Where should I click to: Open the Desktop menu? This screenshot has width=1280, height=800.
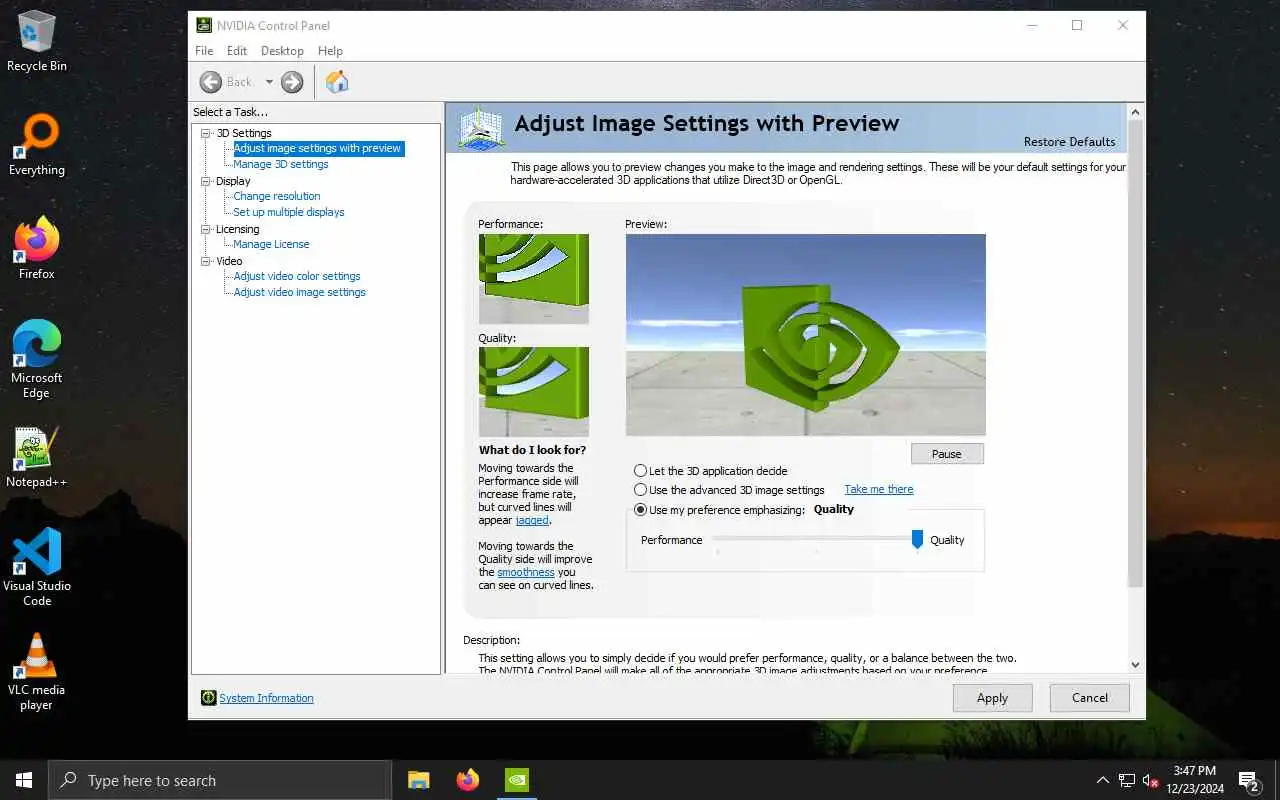(282, 51)
